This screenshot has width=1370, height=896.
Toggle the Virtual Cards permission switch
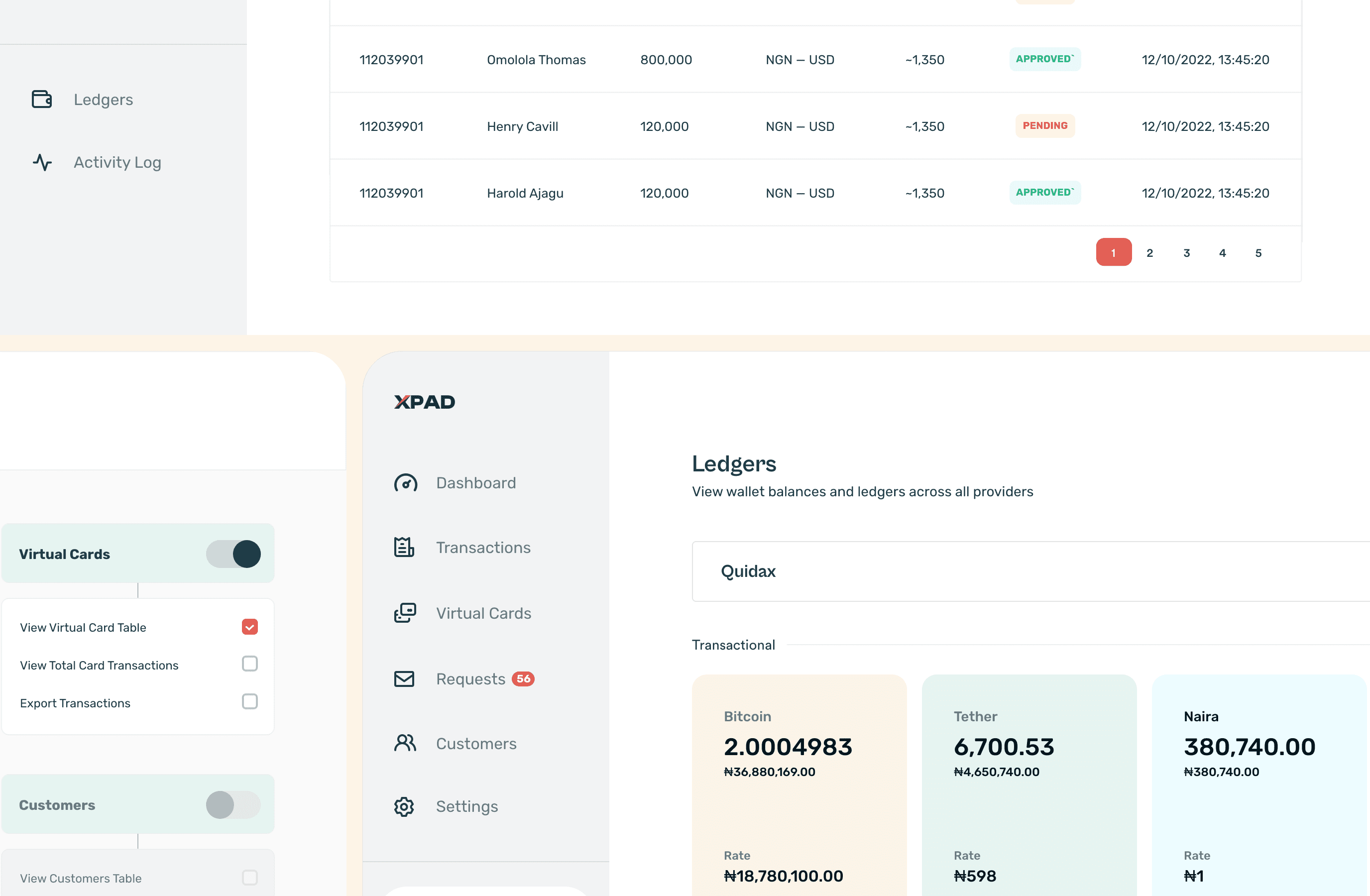233,554
